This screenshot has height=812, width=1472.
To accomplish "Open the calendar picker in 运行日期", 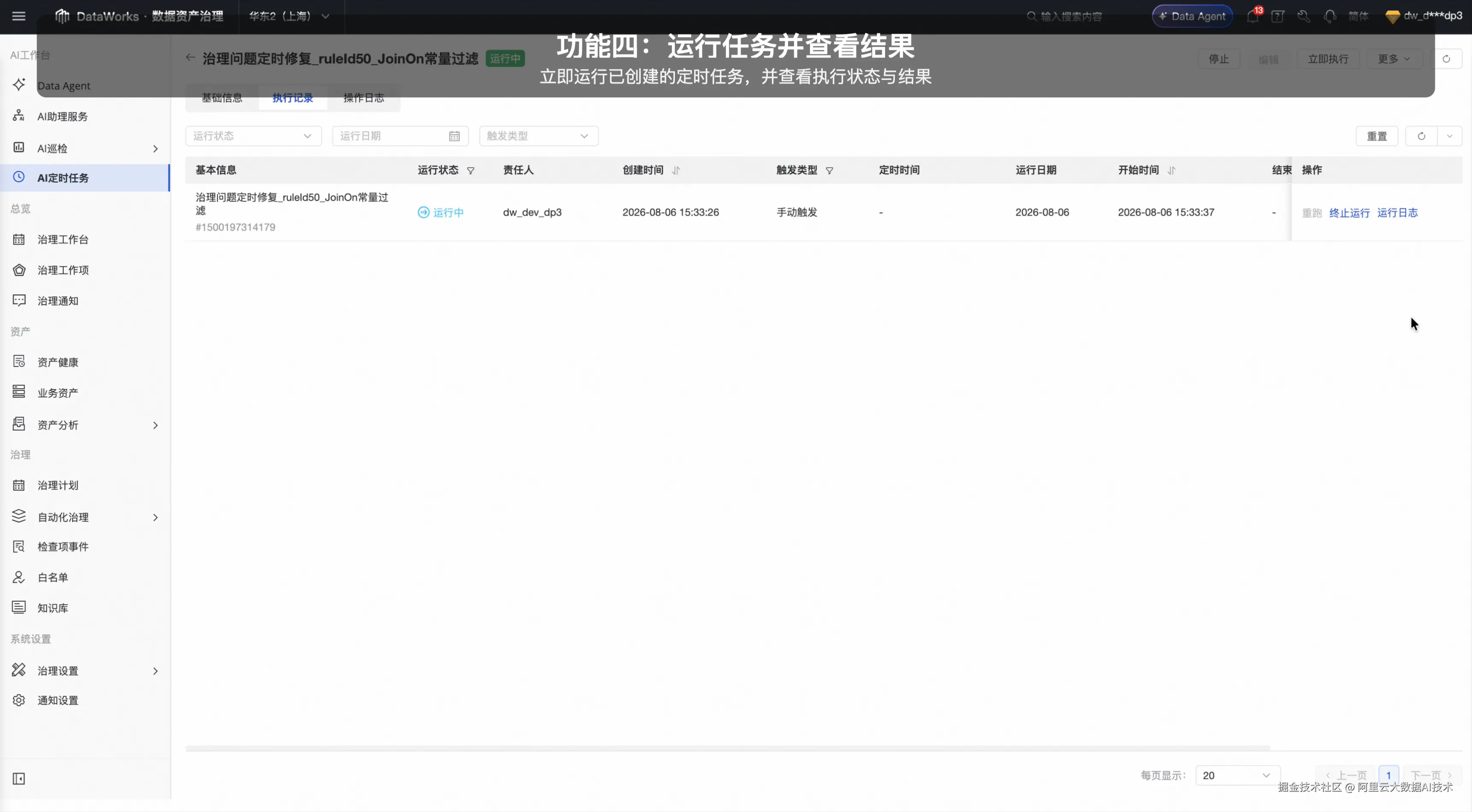I will tap(454, 136).
